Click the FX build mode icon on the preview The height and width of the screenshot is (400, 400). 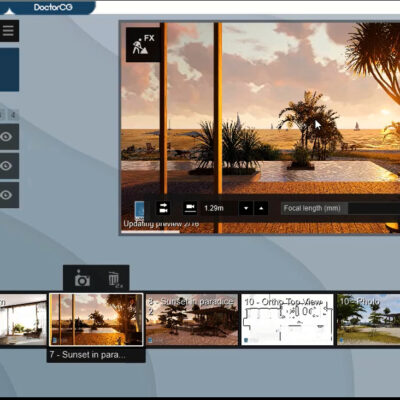143,45
